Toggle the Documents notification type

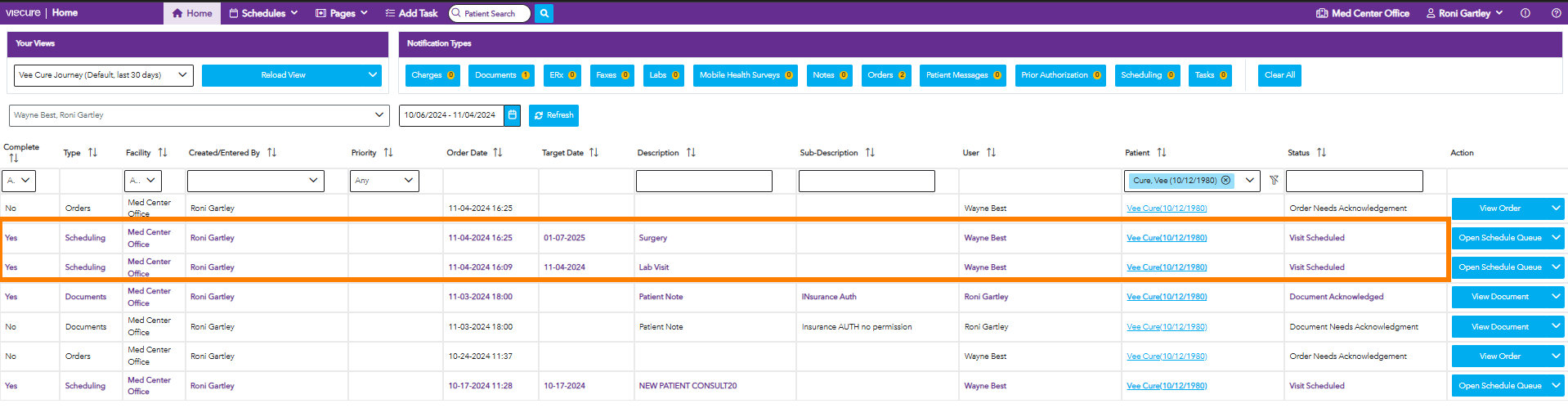coord(501,75)
